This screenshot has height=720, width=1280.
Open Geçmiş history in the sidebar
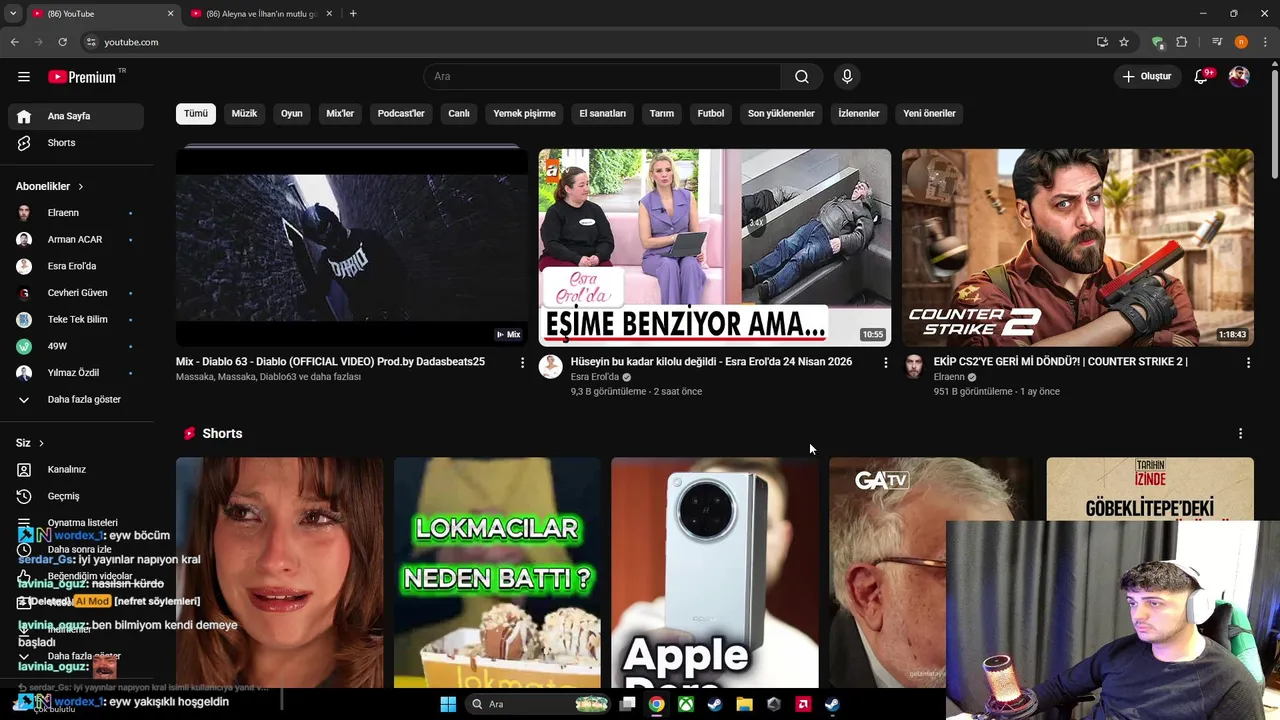(76, 496)
